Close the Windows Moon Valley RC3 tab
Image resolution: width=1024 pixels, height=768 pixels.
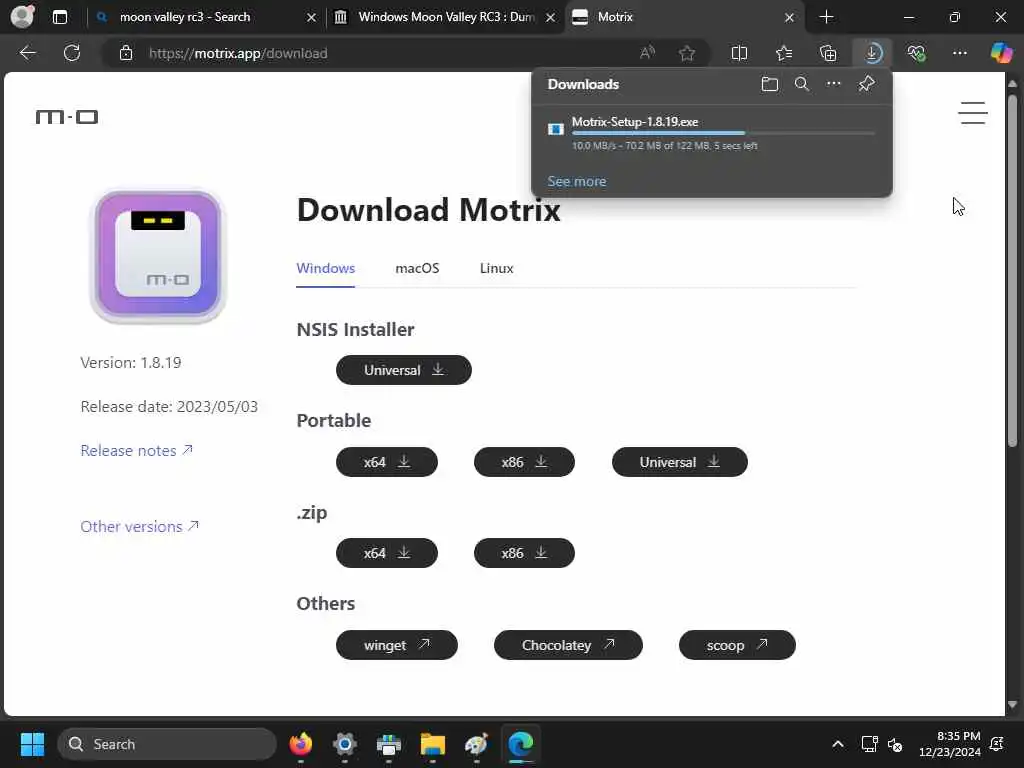(x=551, y=17)
